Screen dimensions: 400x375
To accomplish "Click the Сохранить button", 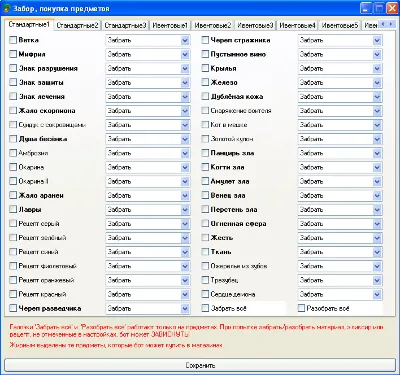I will point(200,365).
